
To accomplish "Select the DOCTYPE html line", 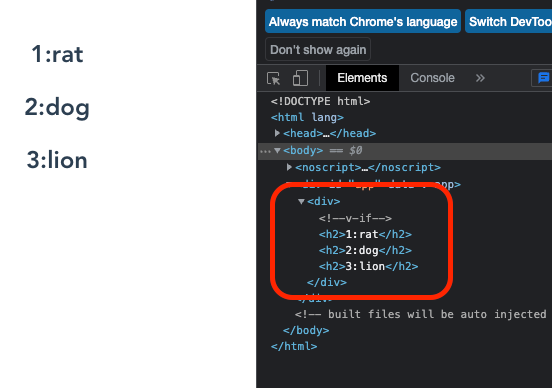I will pyautogui.click(x=320, y=101).
